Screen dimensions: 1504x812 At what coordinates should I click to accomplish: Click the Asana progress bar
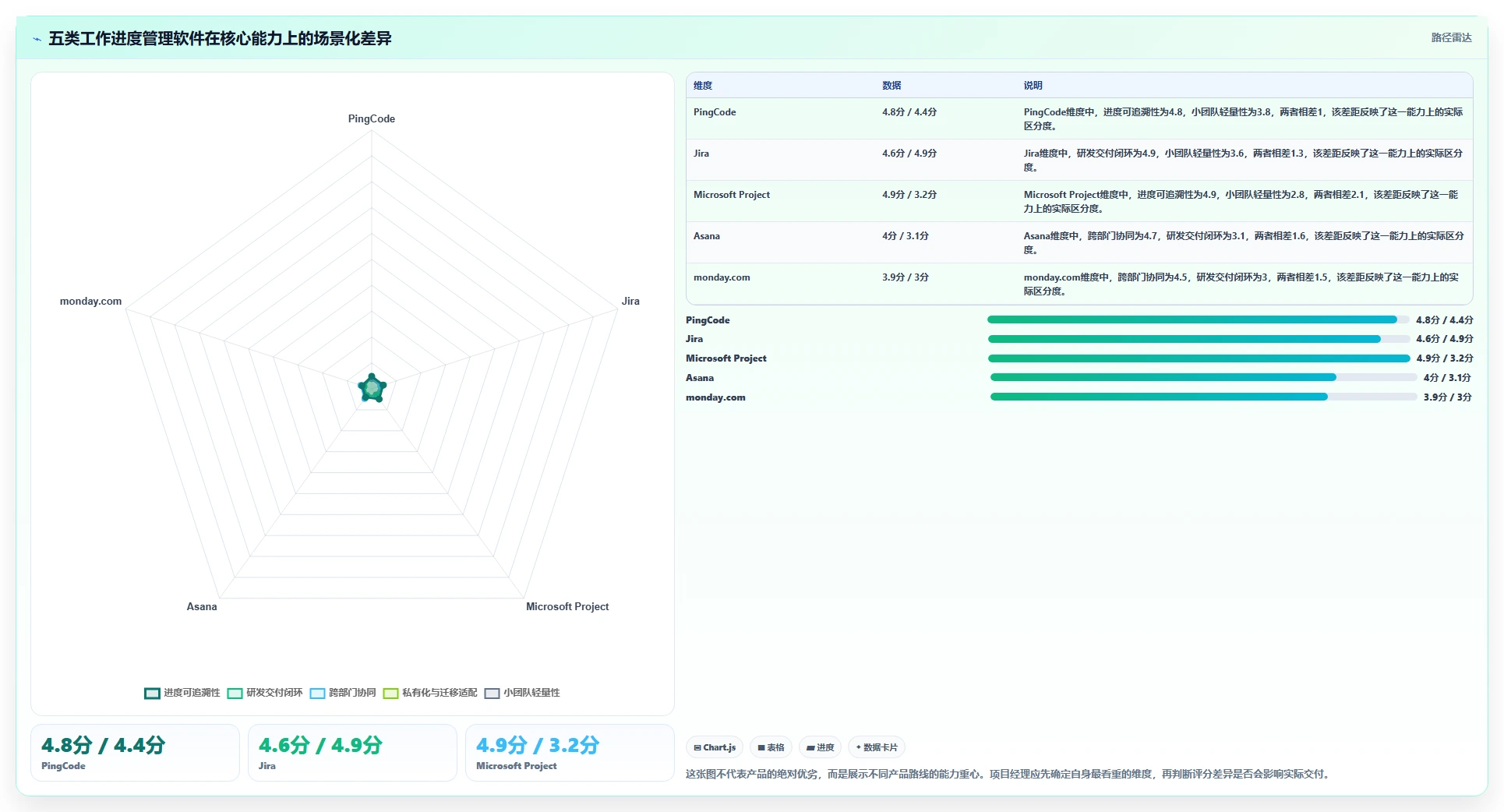point(1204,377)
